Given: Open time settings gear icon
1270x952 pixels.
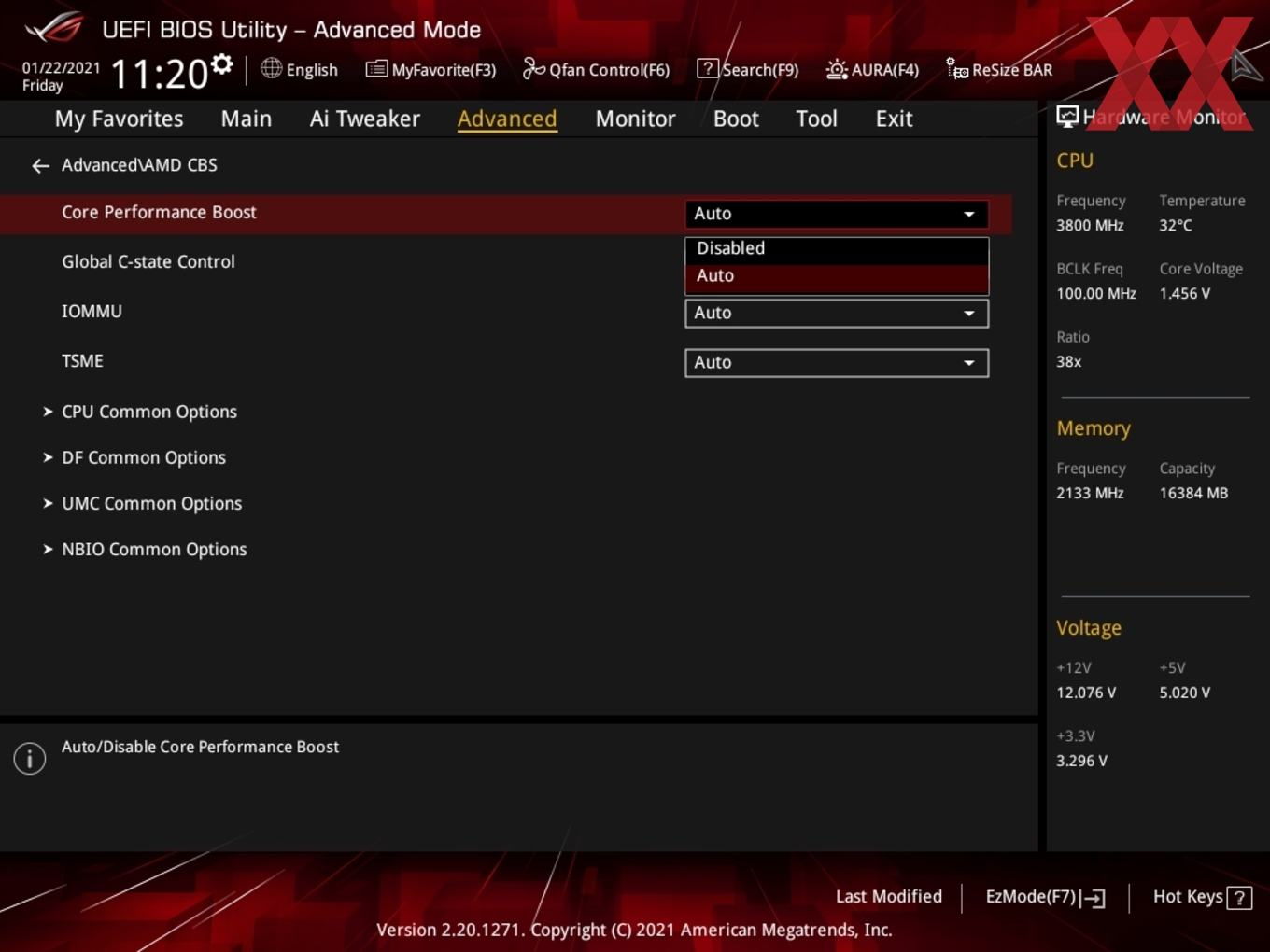Looking at the screenshot, I should (222, 64).
